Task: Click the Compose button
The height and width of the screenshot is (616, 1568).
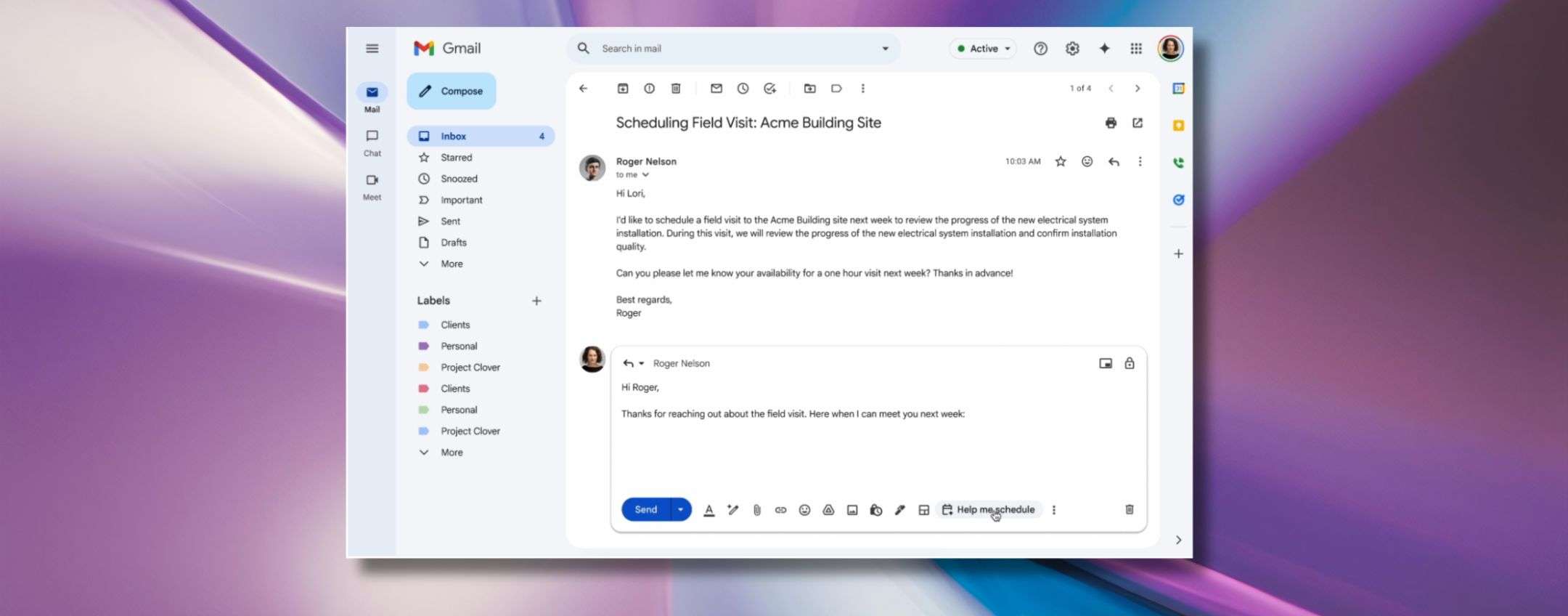Action: pyautogui.click(x=452, y=92)
